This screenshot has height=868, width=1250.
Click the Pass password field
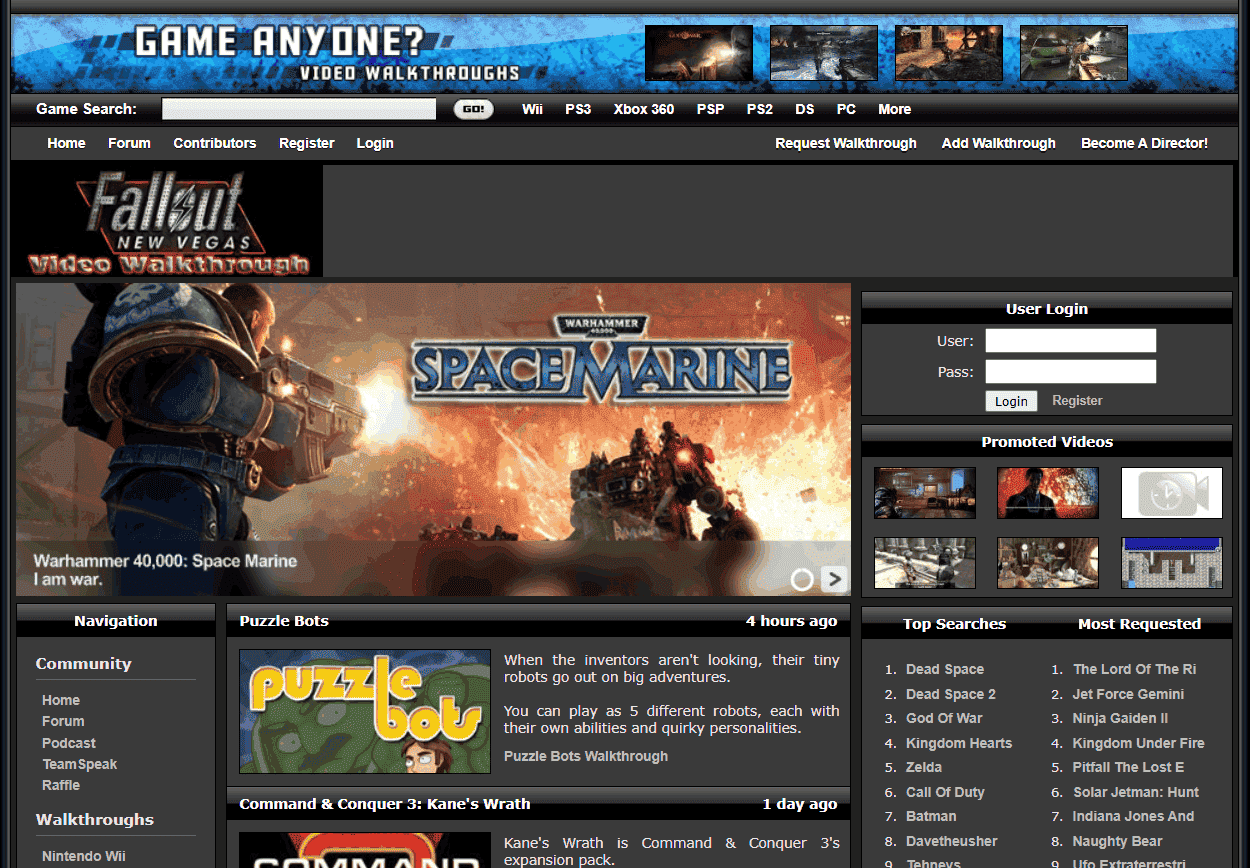[x=1070, y=372]
